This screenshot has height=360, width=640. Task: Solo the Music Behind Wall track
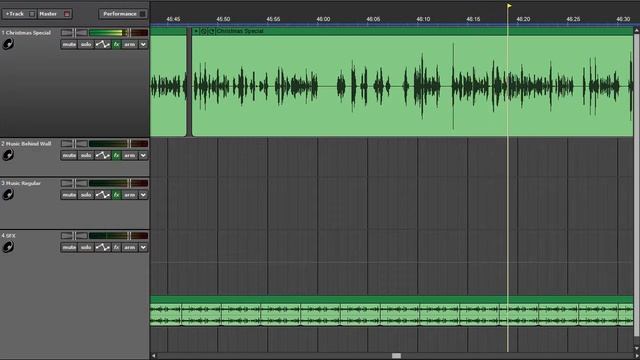(x=86, y=156)
